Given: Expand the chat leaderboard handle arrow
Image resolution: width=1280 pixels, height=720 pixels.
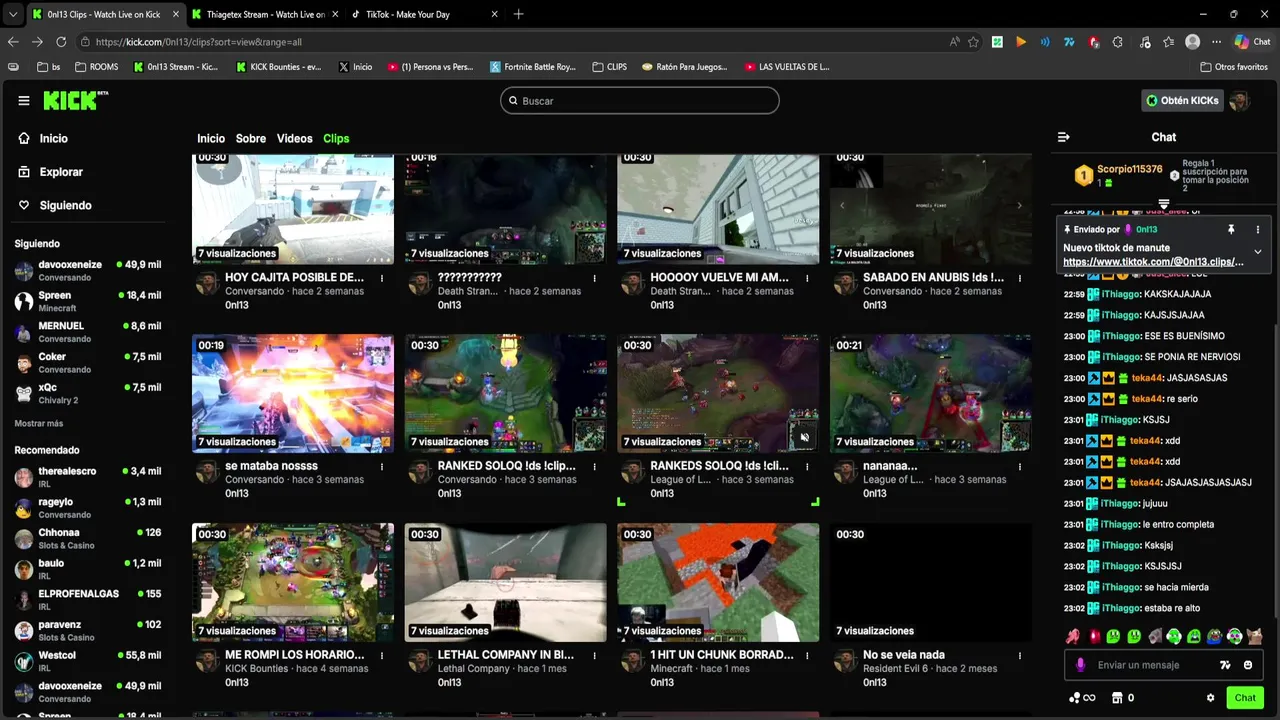Looking at the screenshot, I should tap(1164, 204).
